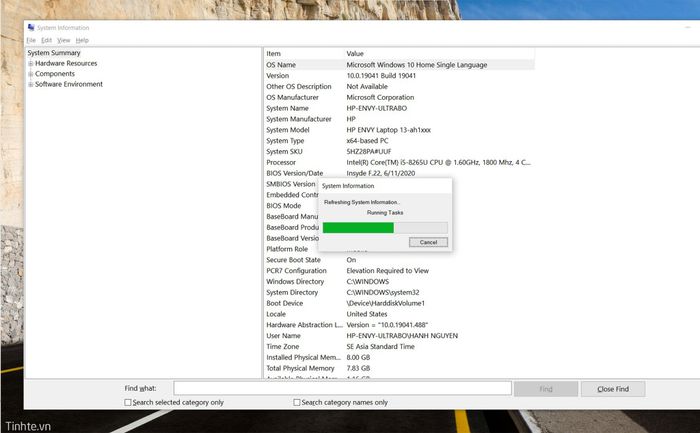Click the Total Physical Memory row
Screen dimensions: 700x433
[399, 368]
